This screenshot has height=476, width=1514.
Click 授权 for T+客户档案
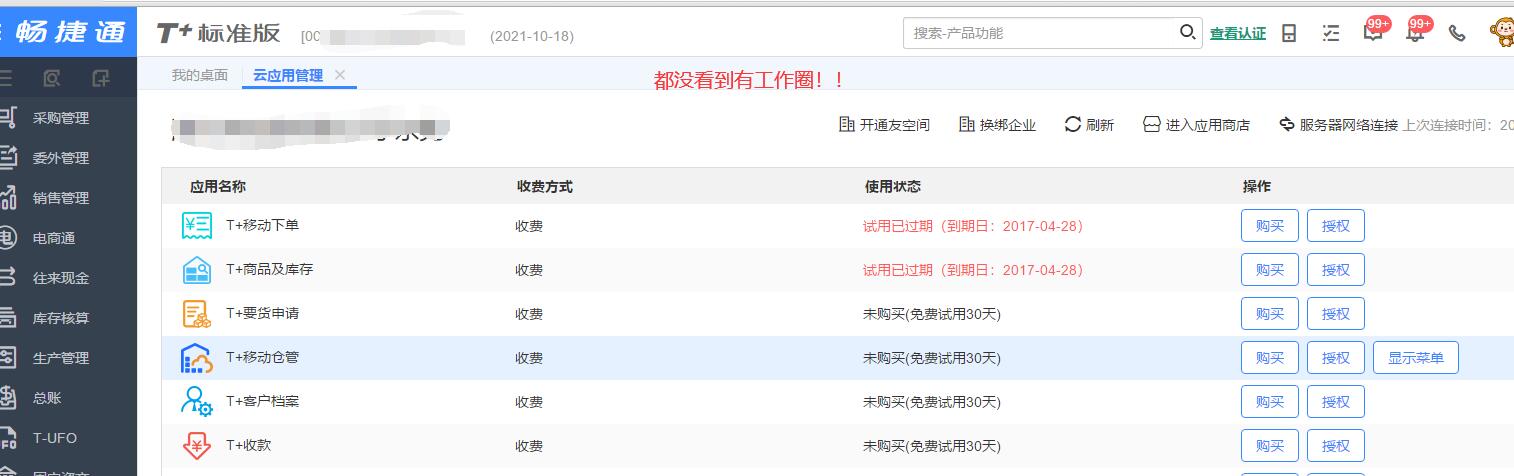coord(1336,402)
